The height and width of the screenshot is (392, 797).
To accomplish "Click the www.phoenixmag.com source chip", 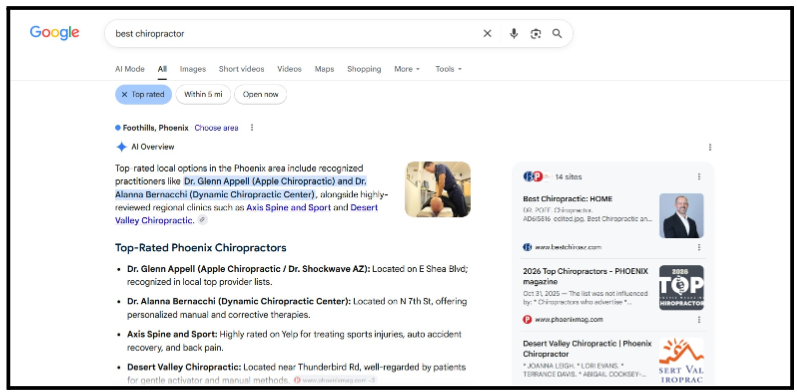I will tap(335, 380).
